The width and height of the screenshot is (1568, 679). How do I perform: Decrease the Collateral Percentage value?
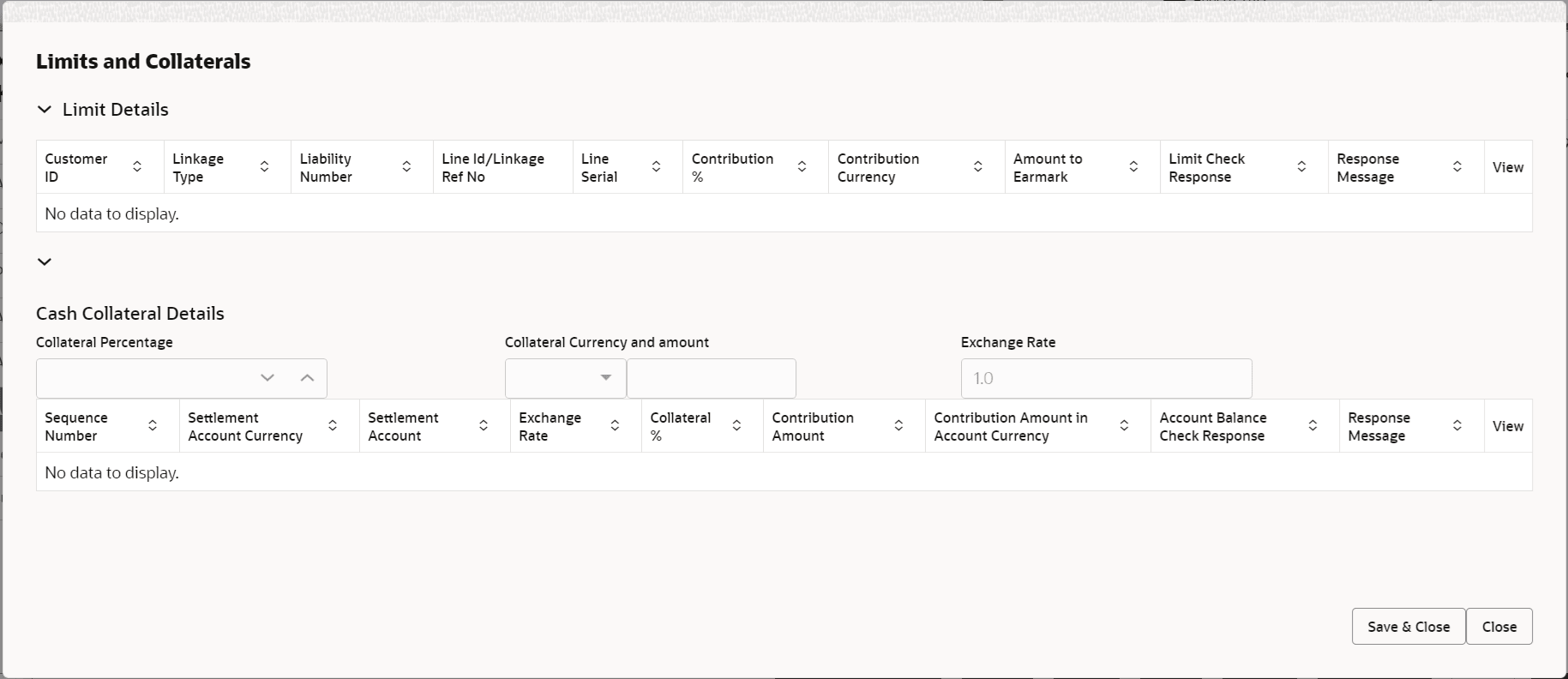(267, 378)
